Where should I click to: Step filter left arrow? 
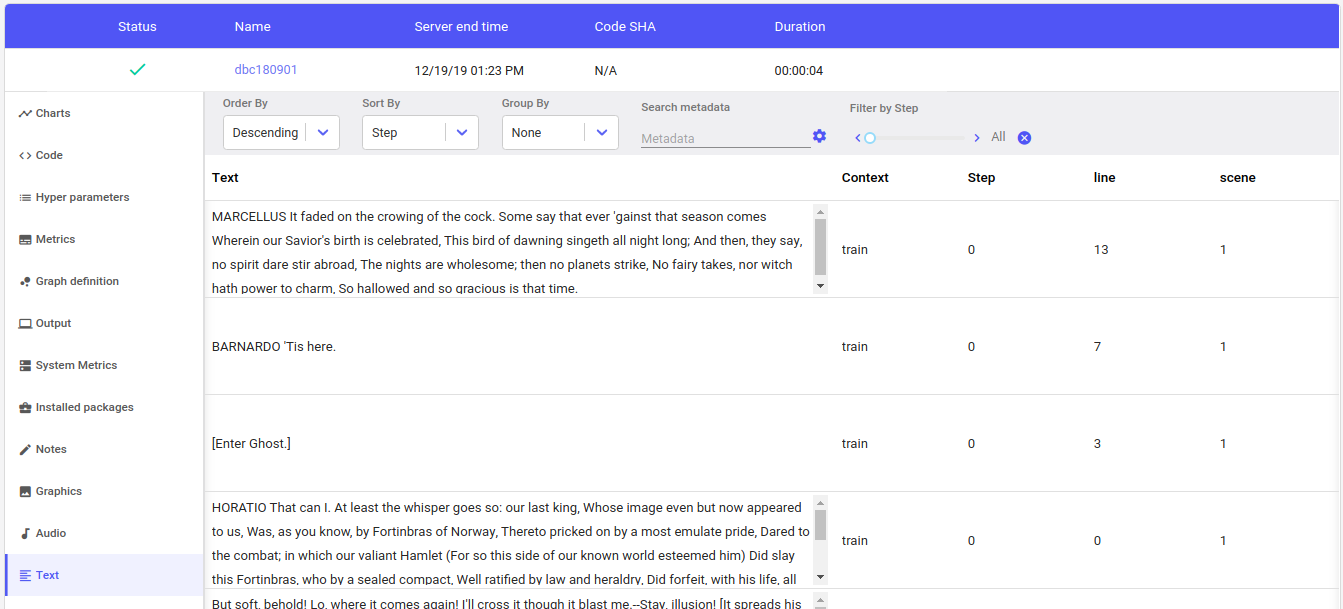pos(857,138)
